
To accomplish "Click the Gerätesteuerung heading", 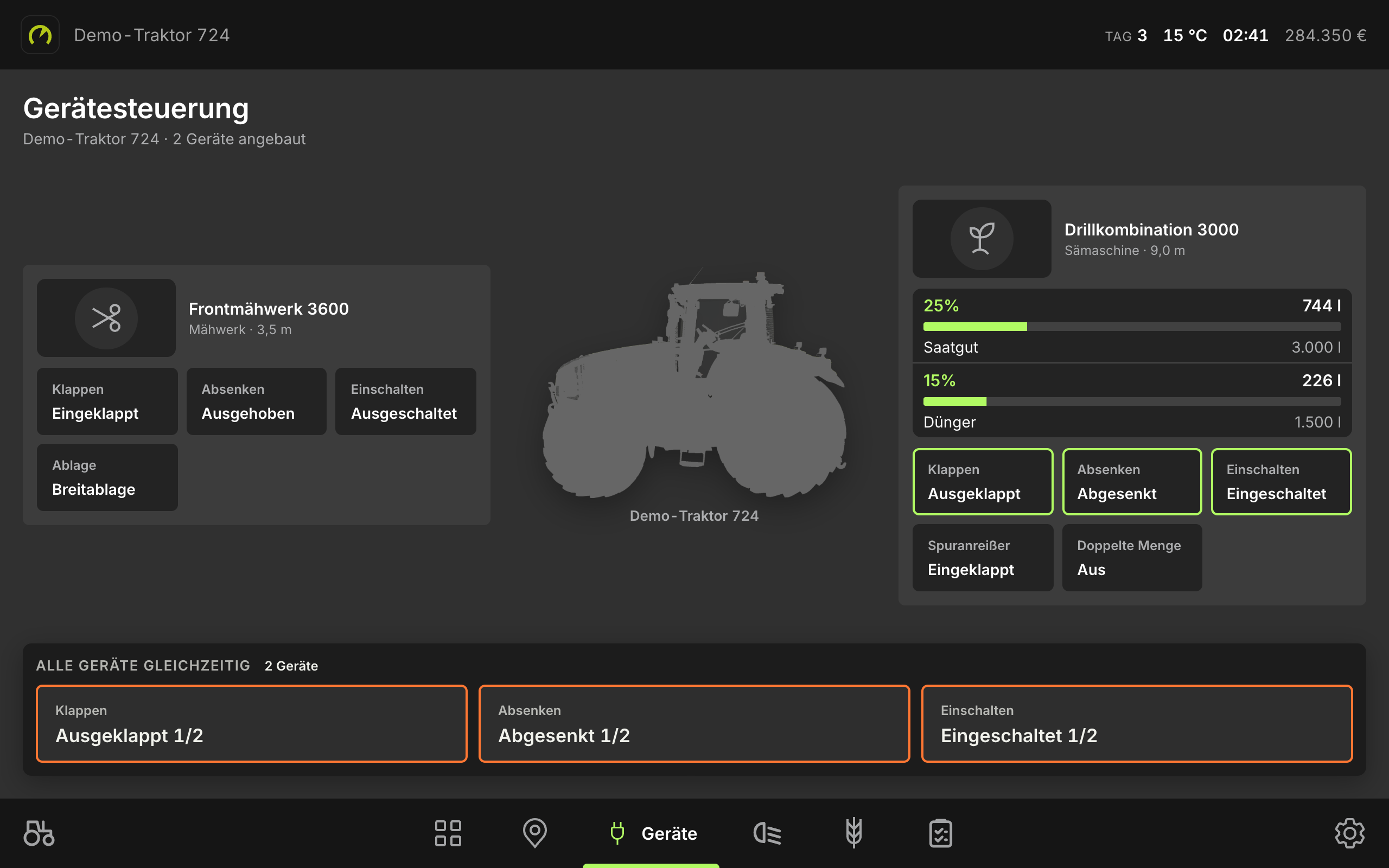I will (x=136, y=108).
